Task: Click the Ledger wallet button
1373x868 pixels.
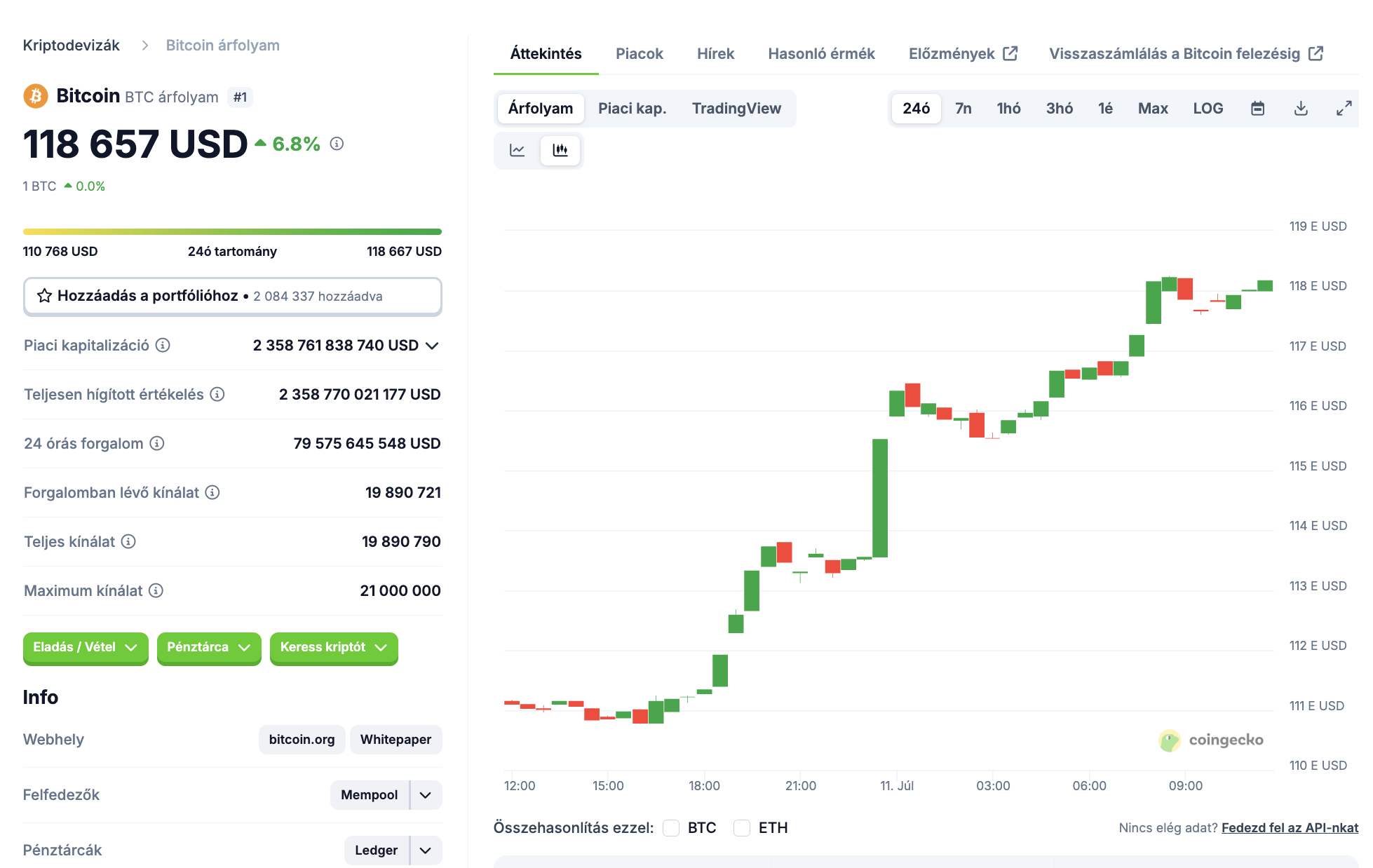Action: tap(377, 850)
